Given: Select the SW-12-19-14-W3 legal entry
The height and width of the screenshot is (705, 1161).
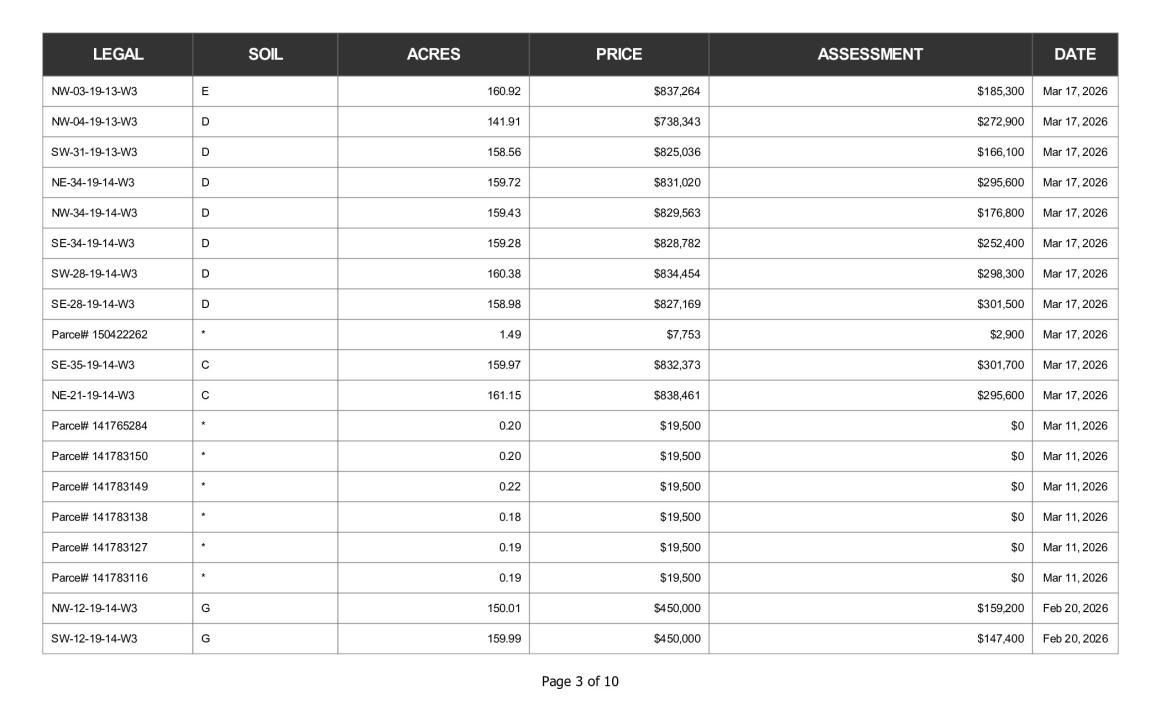Looking at the screenshot, I should 94,638.
